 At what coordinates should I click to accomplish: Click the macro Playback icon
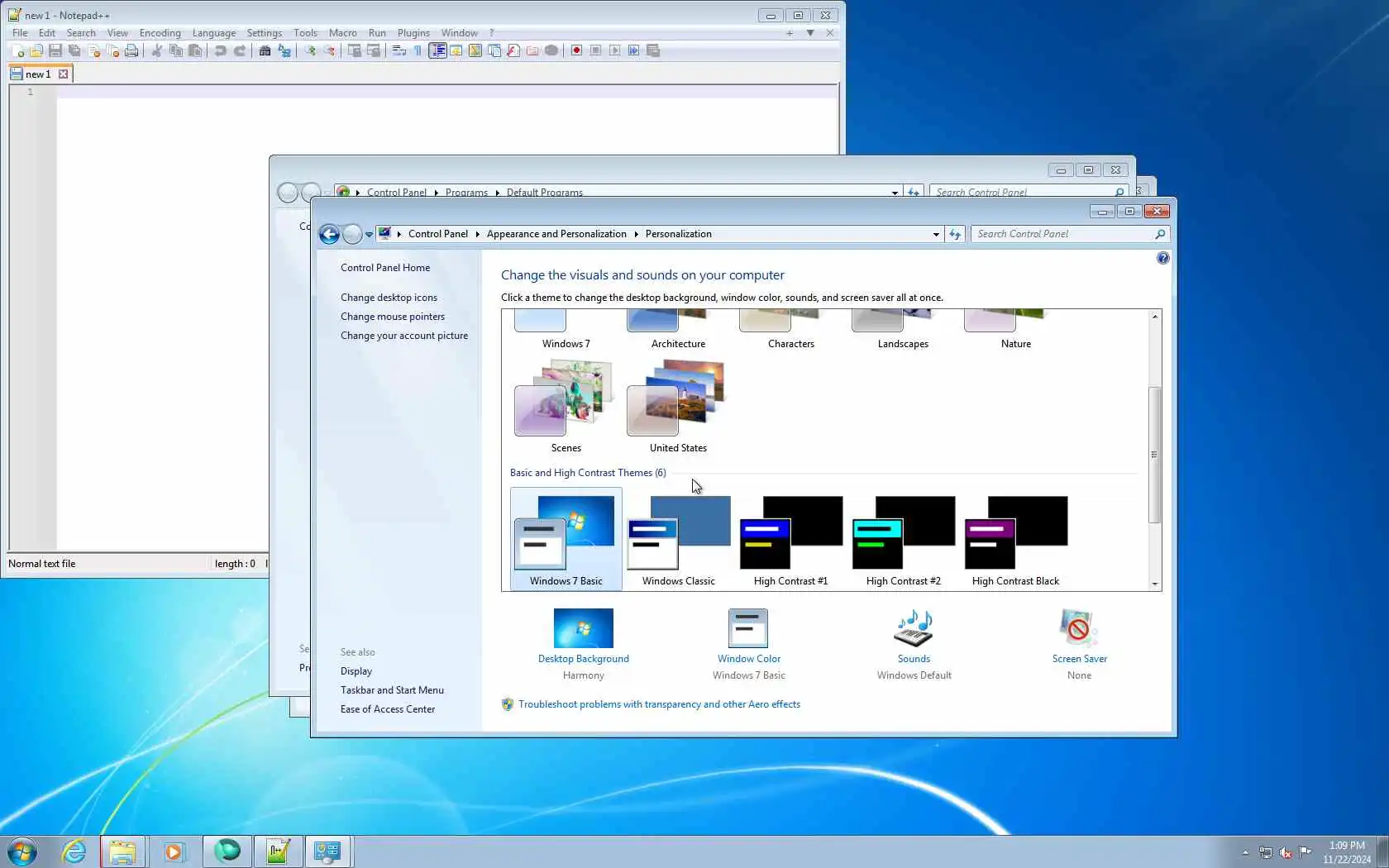point(614,50)
